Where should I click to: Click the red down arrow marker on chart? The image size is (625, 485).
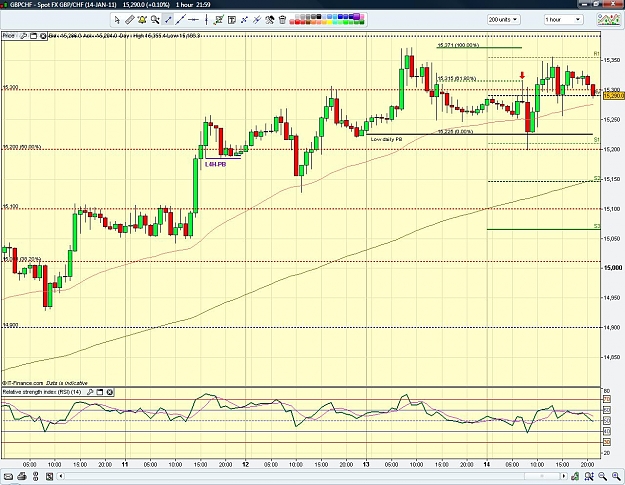(x=522, y=75)
